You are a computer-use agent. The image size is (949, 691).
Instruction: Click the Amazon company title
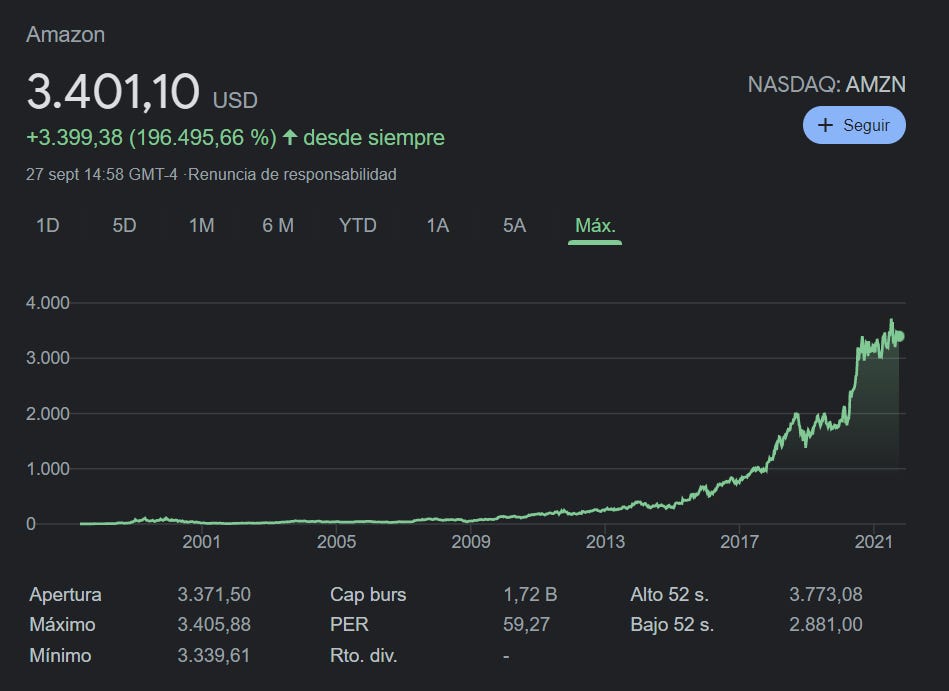pyautogui.click(x=65, y=34)
